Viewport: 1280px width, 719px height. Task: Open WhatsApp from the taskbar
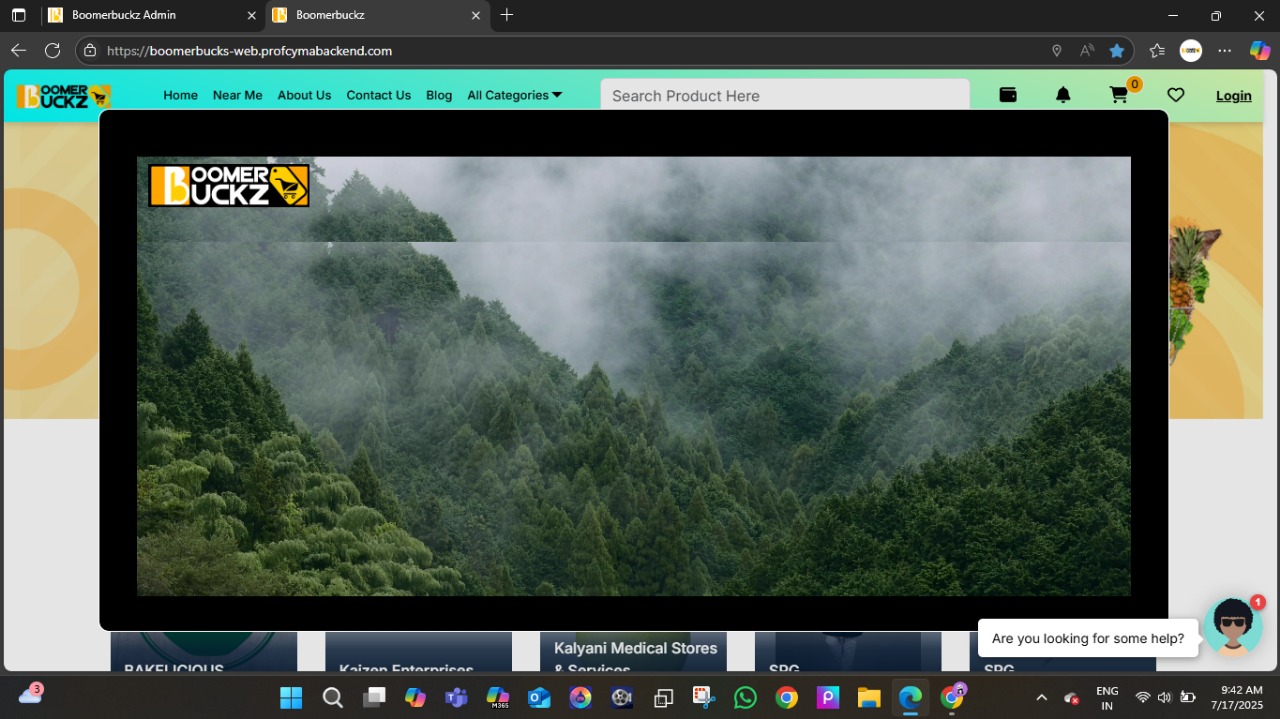(745, 698)
